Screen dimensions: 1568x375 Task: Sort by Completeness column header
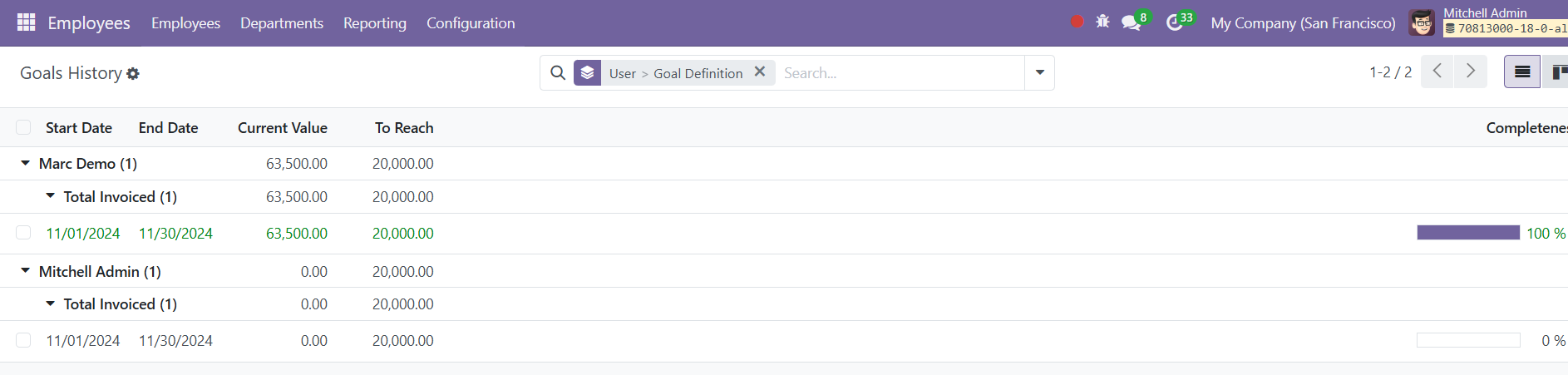(x=1526, y=128)
